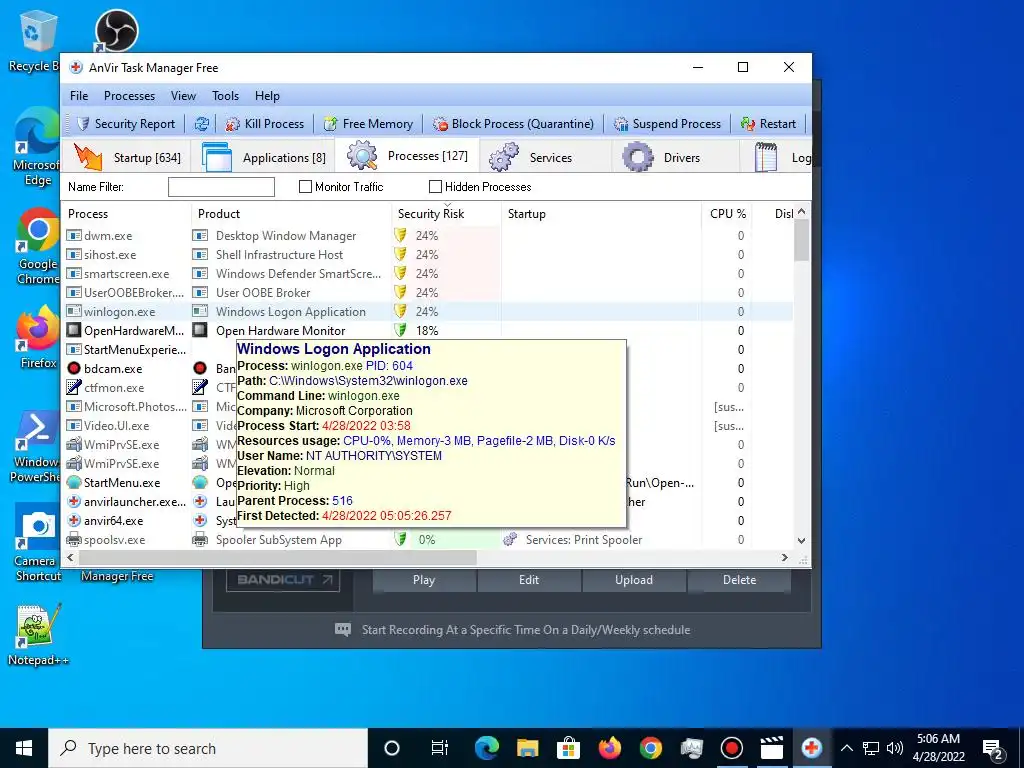Open the View menu
This screenshot has height=768, width=1024.
tap(184, 95)
